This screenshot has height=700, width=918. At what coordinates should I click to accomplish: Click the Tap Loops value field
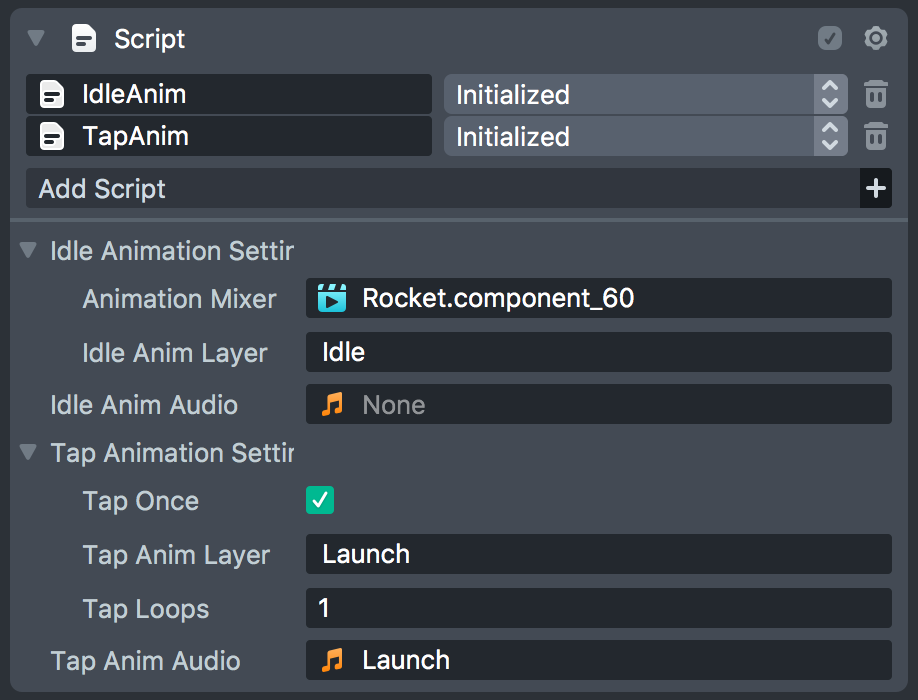(x=598, y=608)
